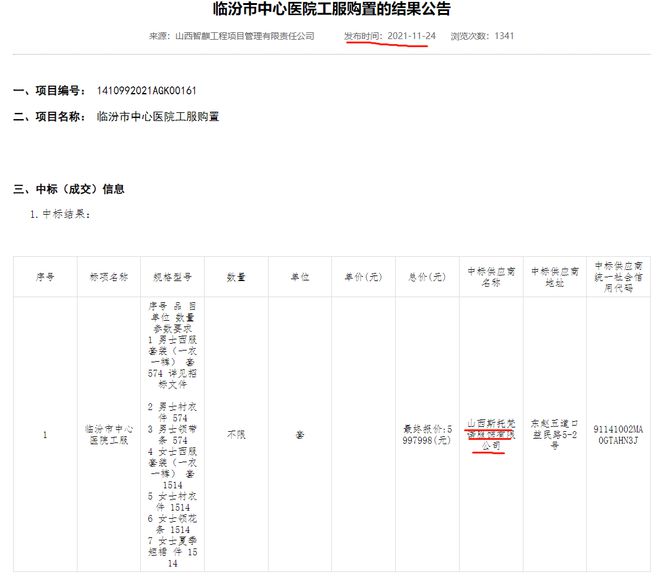Click the project name value 临汾市中心医院工服购置
This screenshot has height=577, width=660.
point(158,117)
